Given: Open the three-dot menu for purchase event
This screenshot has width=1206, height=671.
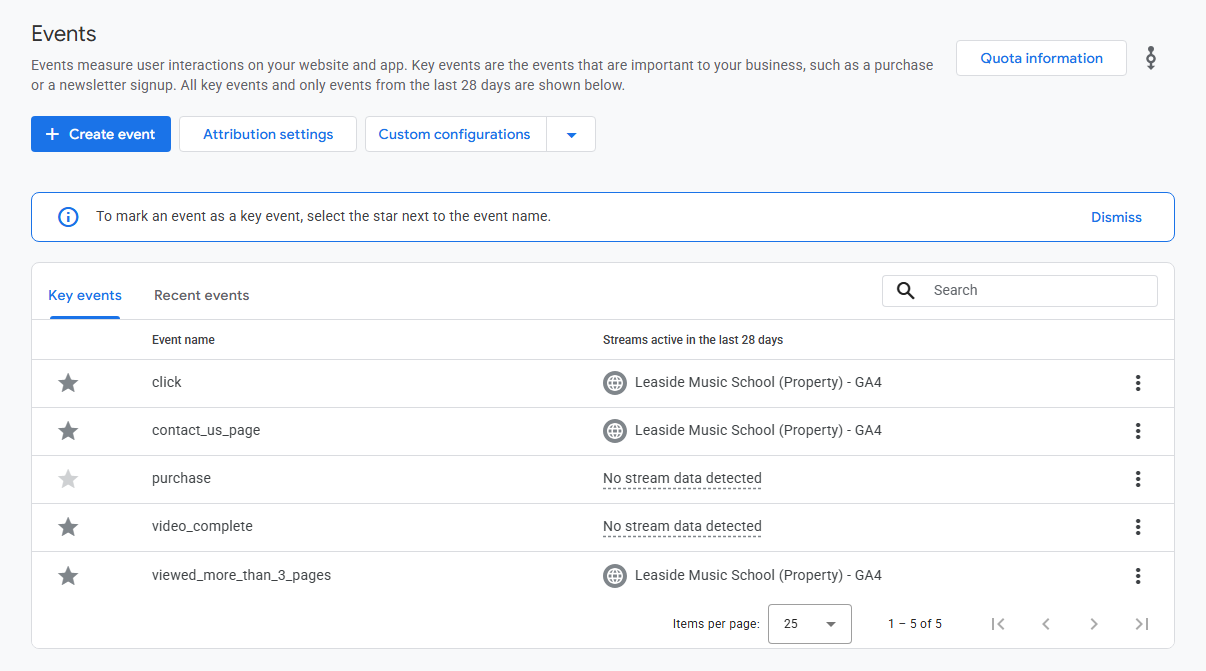Looking at the screenshot, I should pyautogui.click(x=1138, y=479).
